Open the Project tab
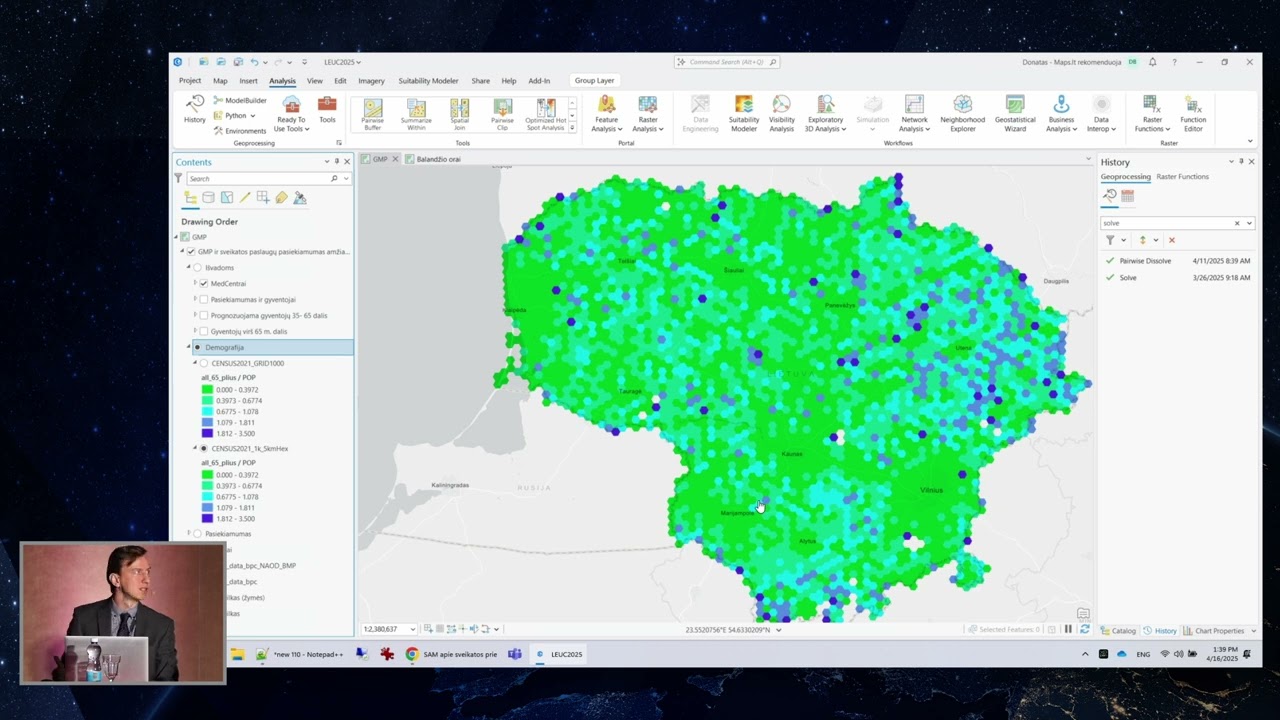This screenshot has height=720, width=1280. (190, 81)
